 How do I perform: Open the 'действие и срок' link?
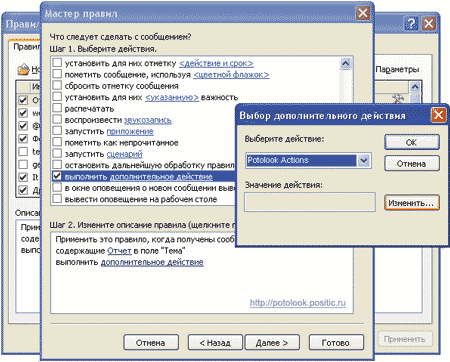(x=216, y=63)
